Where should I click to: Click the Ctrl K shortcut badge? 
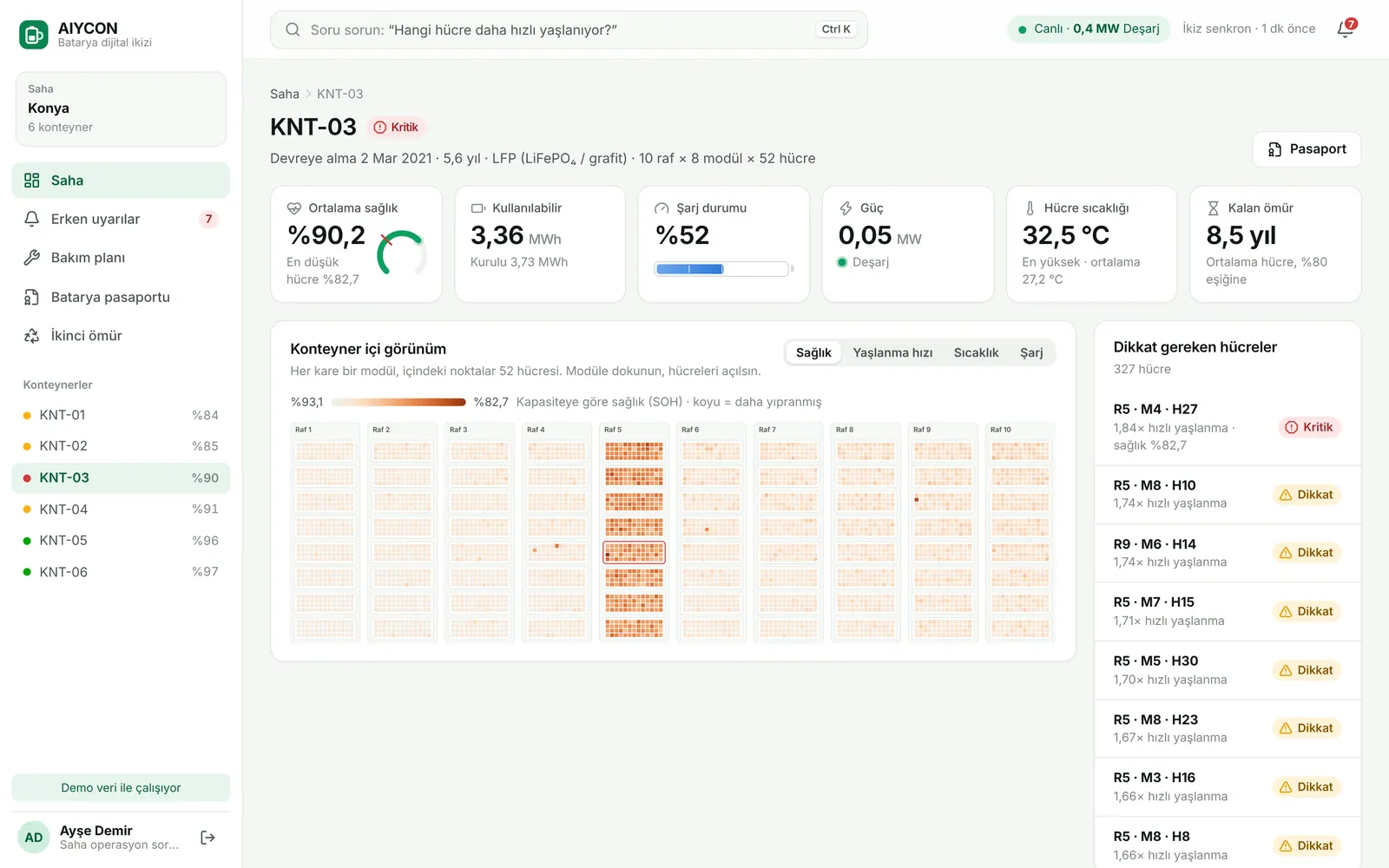836,30
